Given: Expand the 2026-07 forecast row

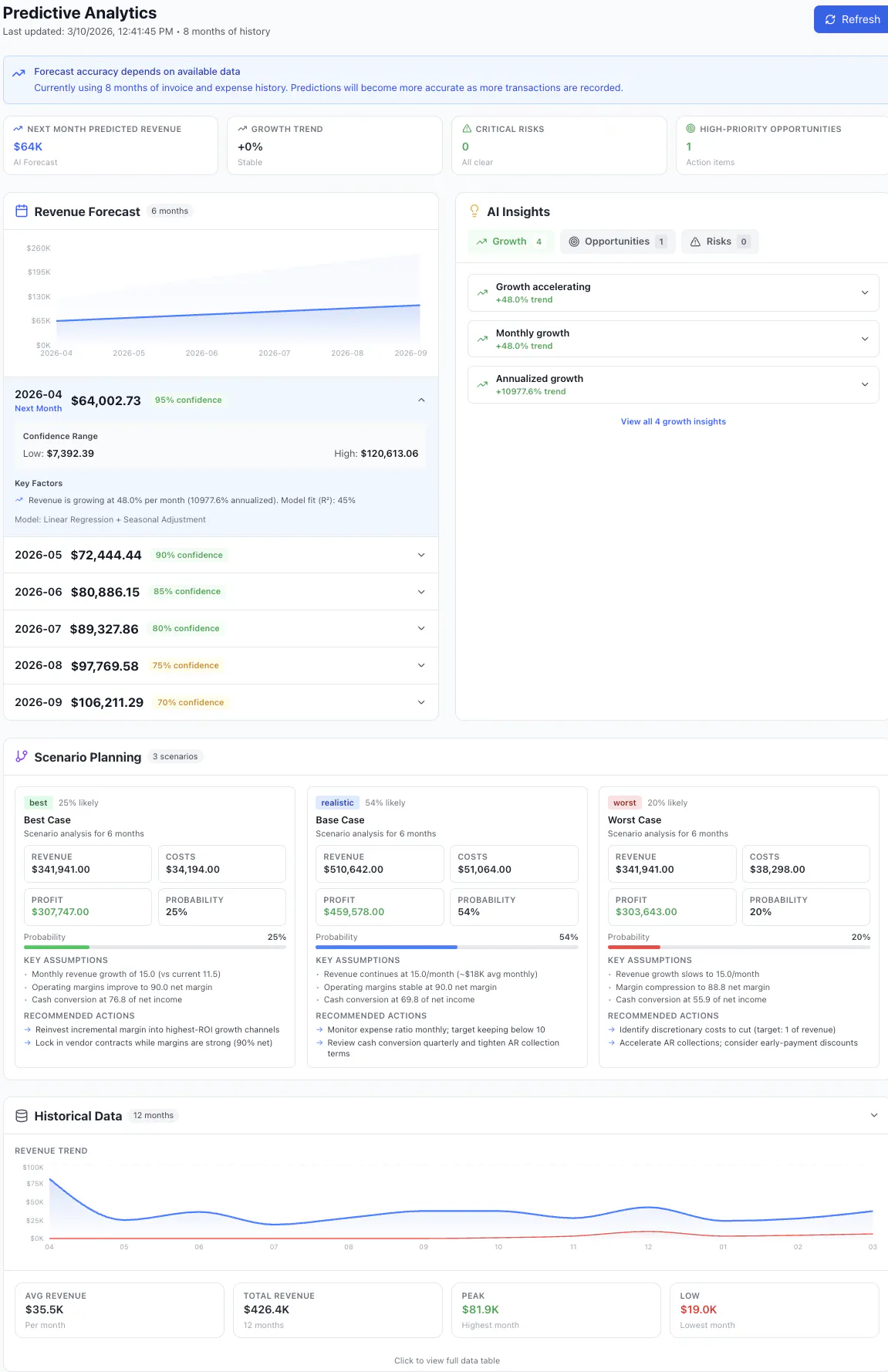Looking at the screenshot, I should (x=421, y=628).
